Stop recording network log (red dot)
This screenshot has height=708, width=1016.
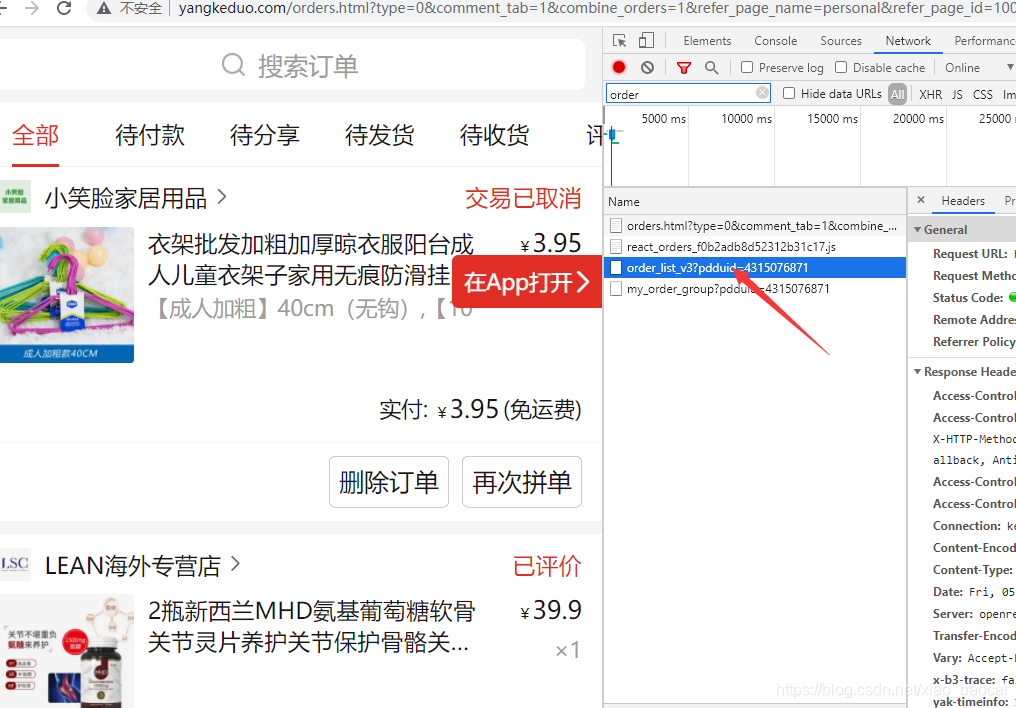pos(619,67)
